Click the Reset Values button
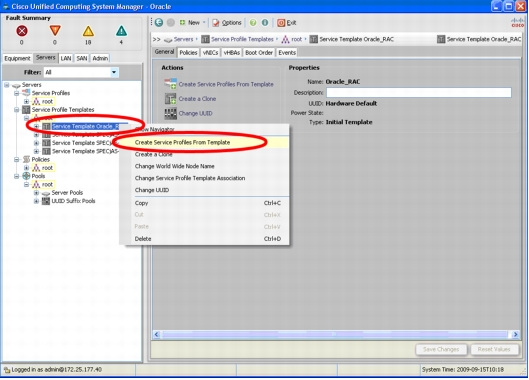The height and width of the screenshot is (380, 529). tap(494, 350)
